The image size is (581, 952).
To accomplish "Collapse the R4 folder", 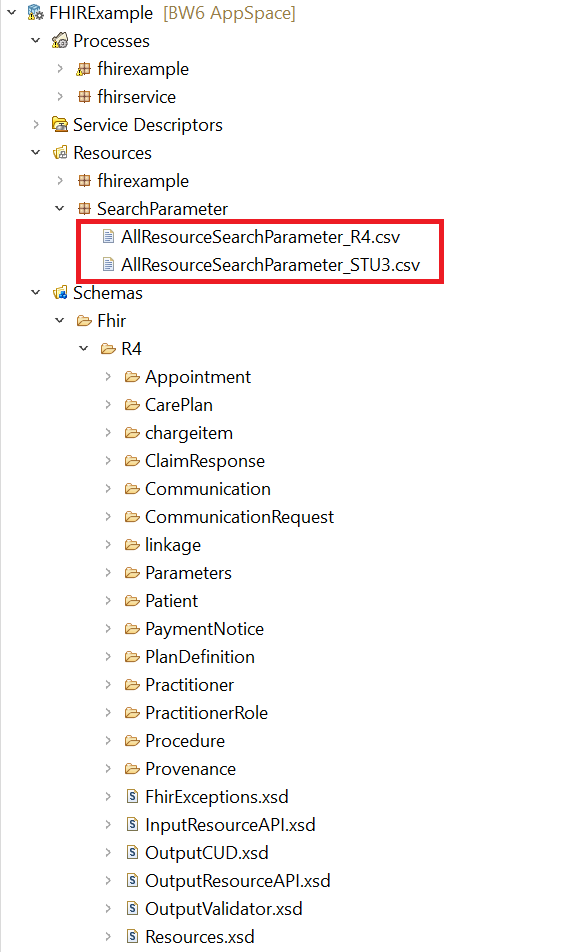I will coord(84,348).
